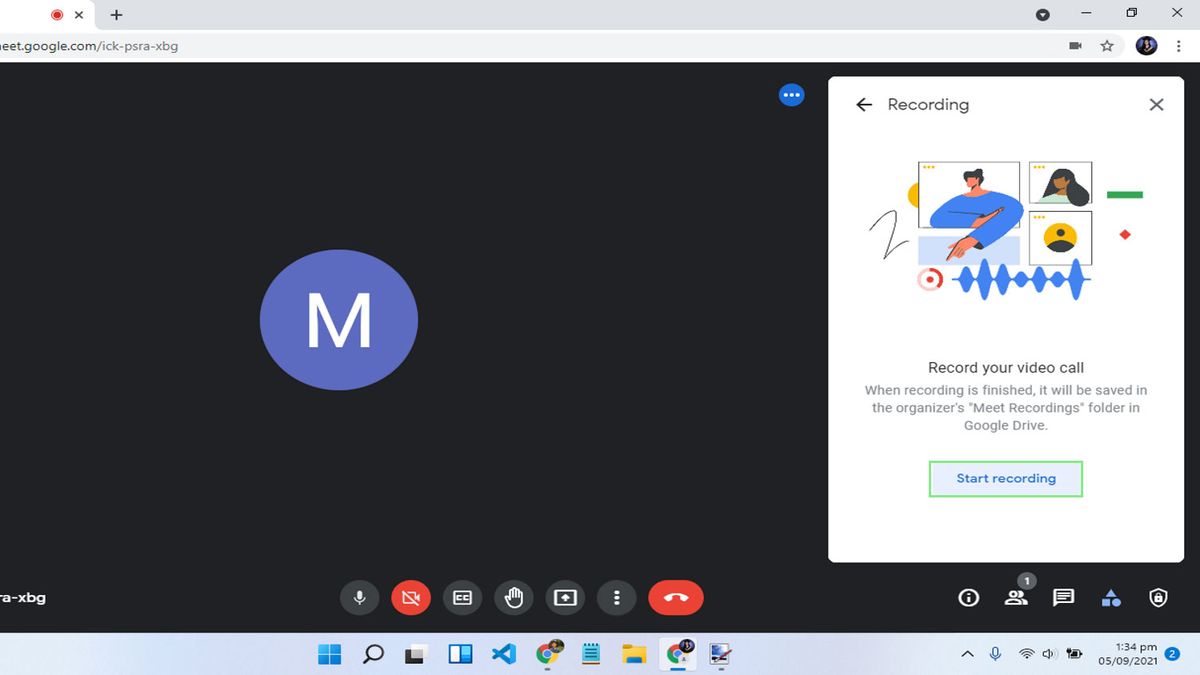
Task: Open File Explorer from the taskbar
Action: click(634, 654)
